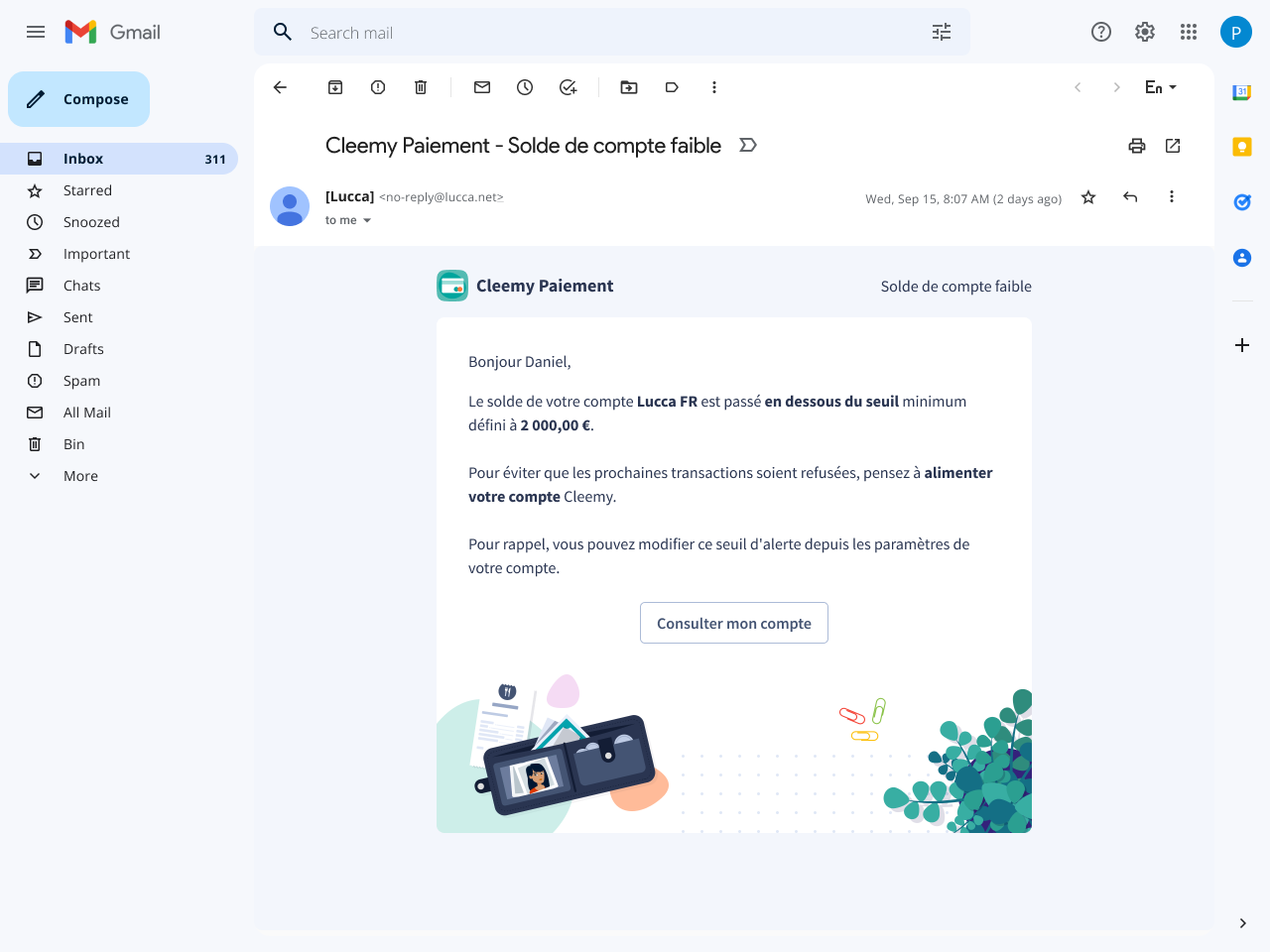
Task: Open the Settings gear
Action: [1145, 32]
